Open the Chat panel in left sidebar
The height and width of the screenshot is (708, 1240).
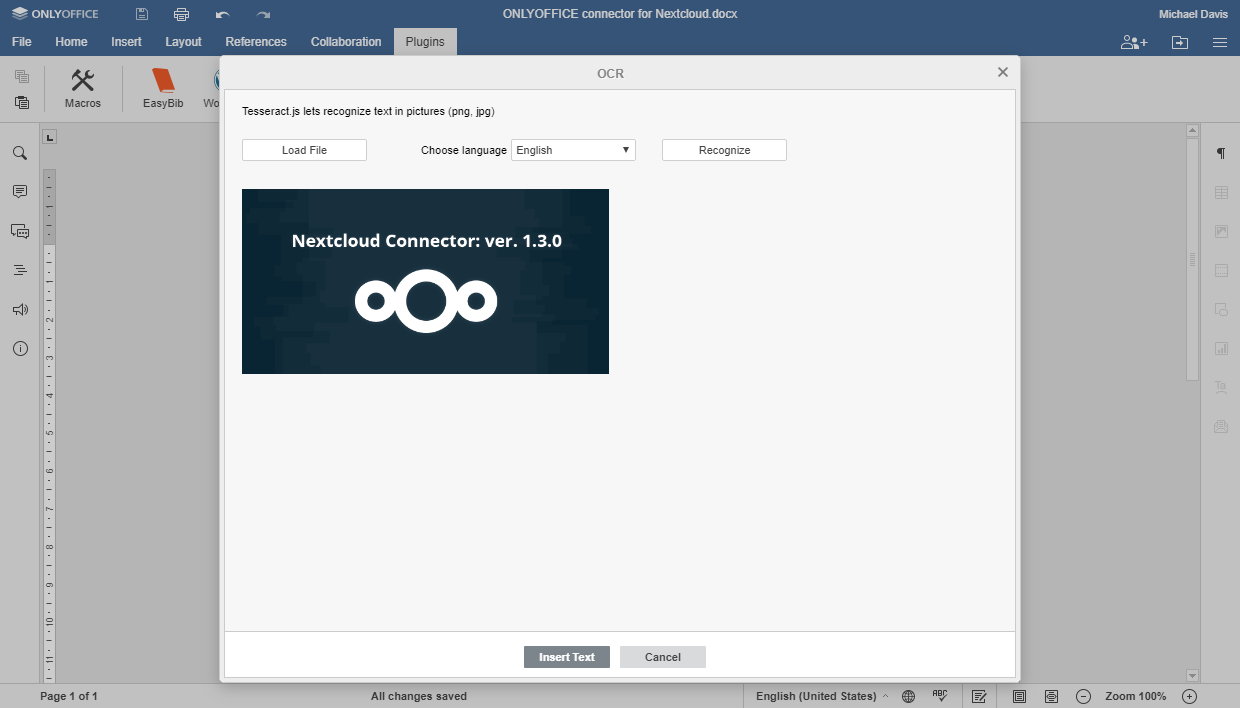tap(20, 231)
